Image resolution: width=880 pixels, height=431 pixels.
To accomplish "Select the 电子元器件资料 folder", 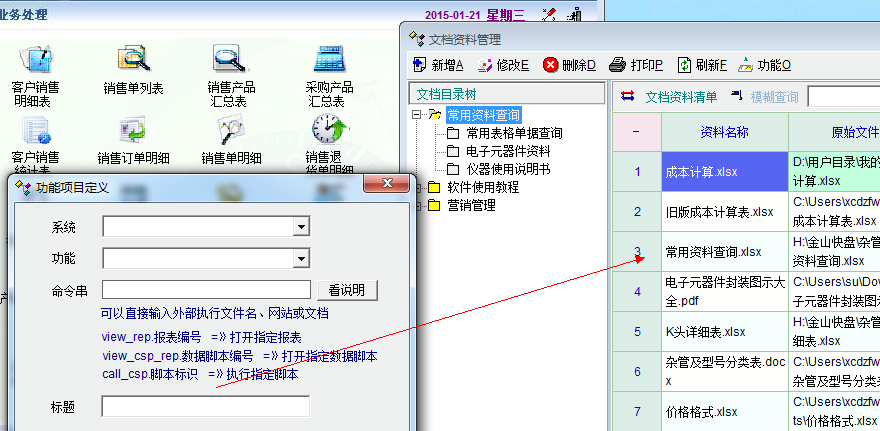I will point(505,151).
